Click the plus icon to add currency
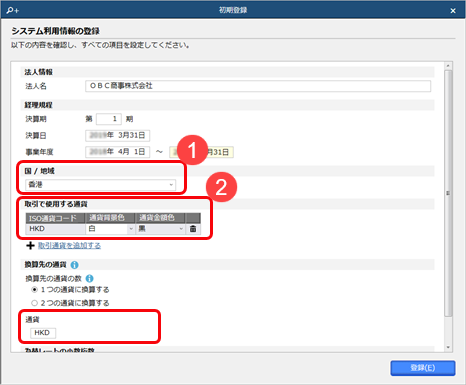This screenshot has width=466, height=385. 30,246
